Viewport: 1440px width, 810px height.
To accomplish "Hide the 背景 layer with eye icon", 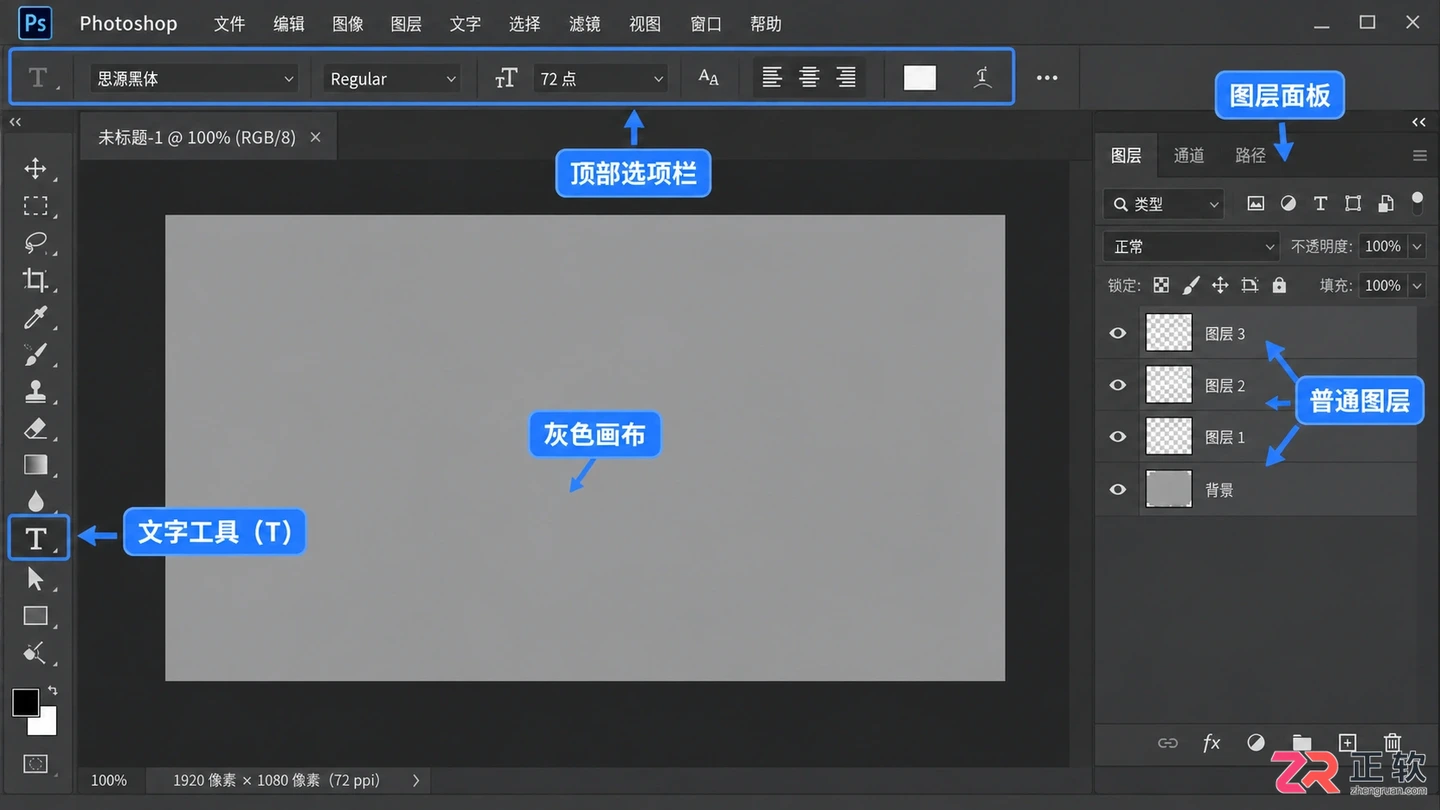I will point(1118,489).
